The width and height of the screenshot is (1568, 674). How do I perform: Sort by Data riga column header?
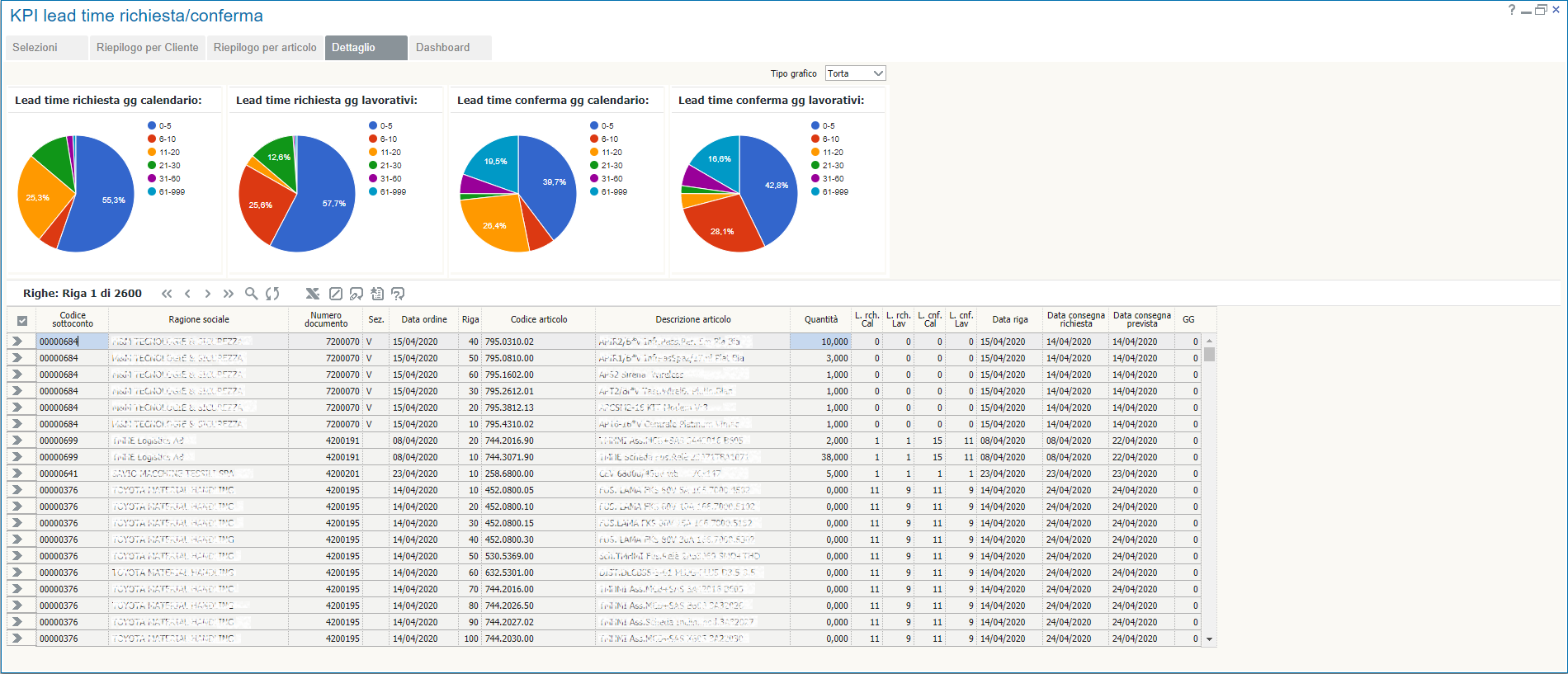tap(1010, 320)
